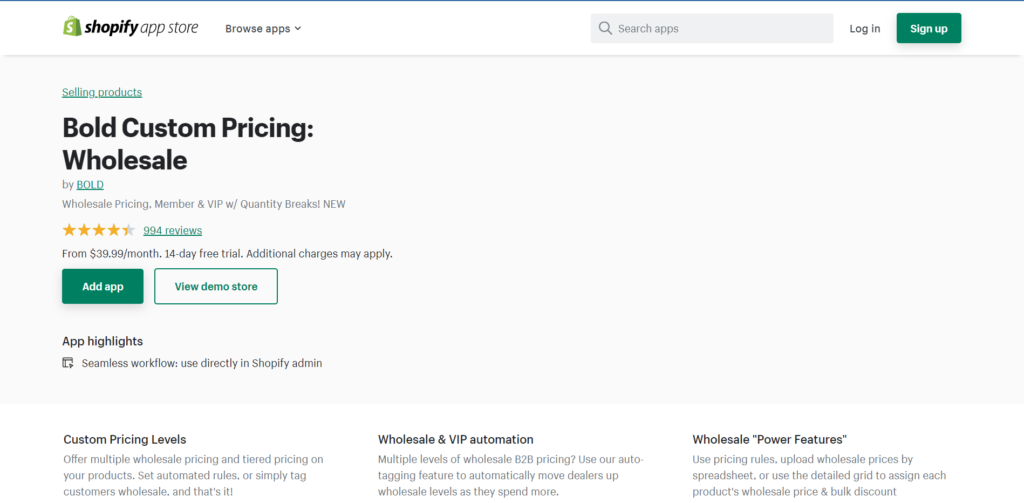Click the Seamless workflow admin icon
1024x503 pixels.
click(68, 363)
